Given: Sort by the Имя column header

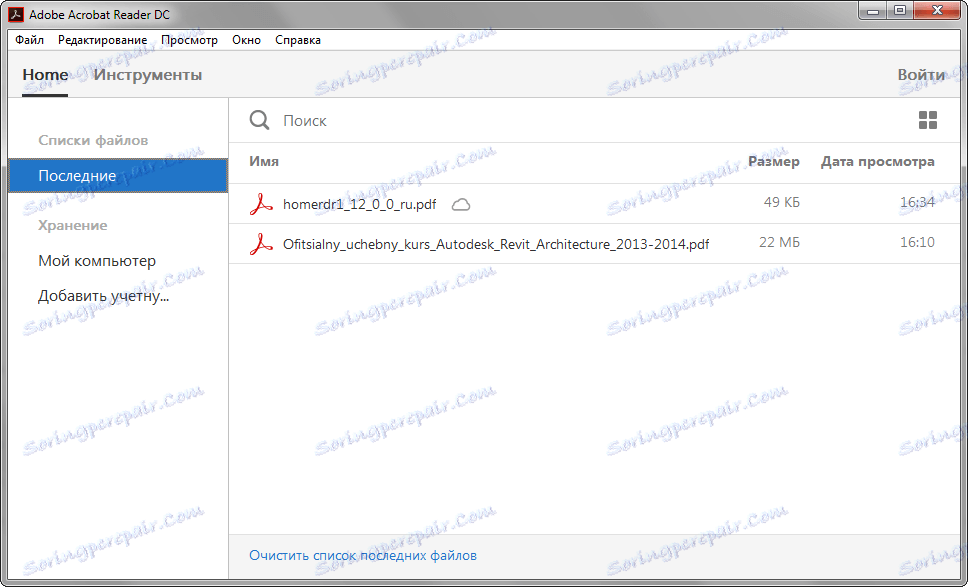Looking at the screenshot, I should point(264,162).
